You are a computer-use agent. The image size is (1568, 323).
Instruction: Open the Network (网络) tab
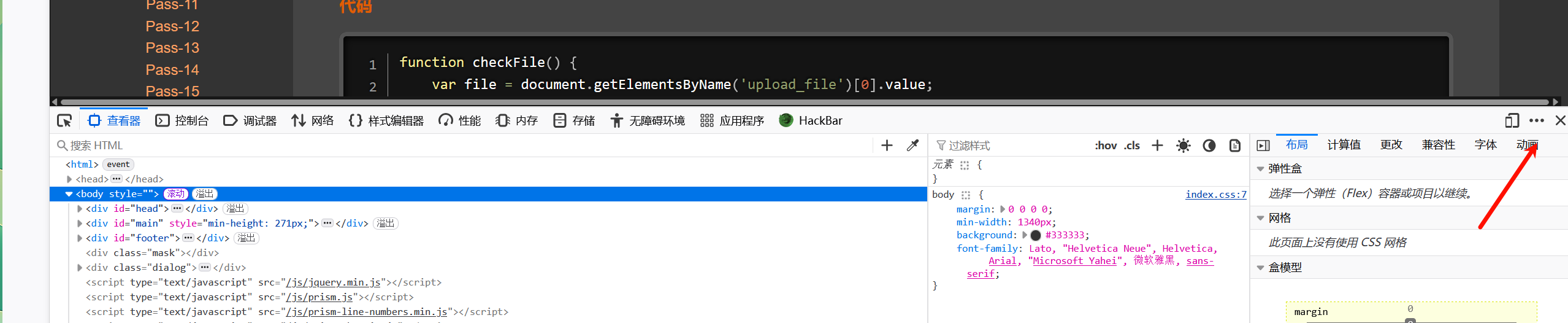313,120
